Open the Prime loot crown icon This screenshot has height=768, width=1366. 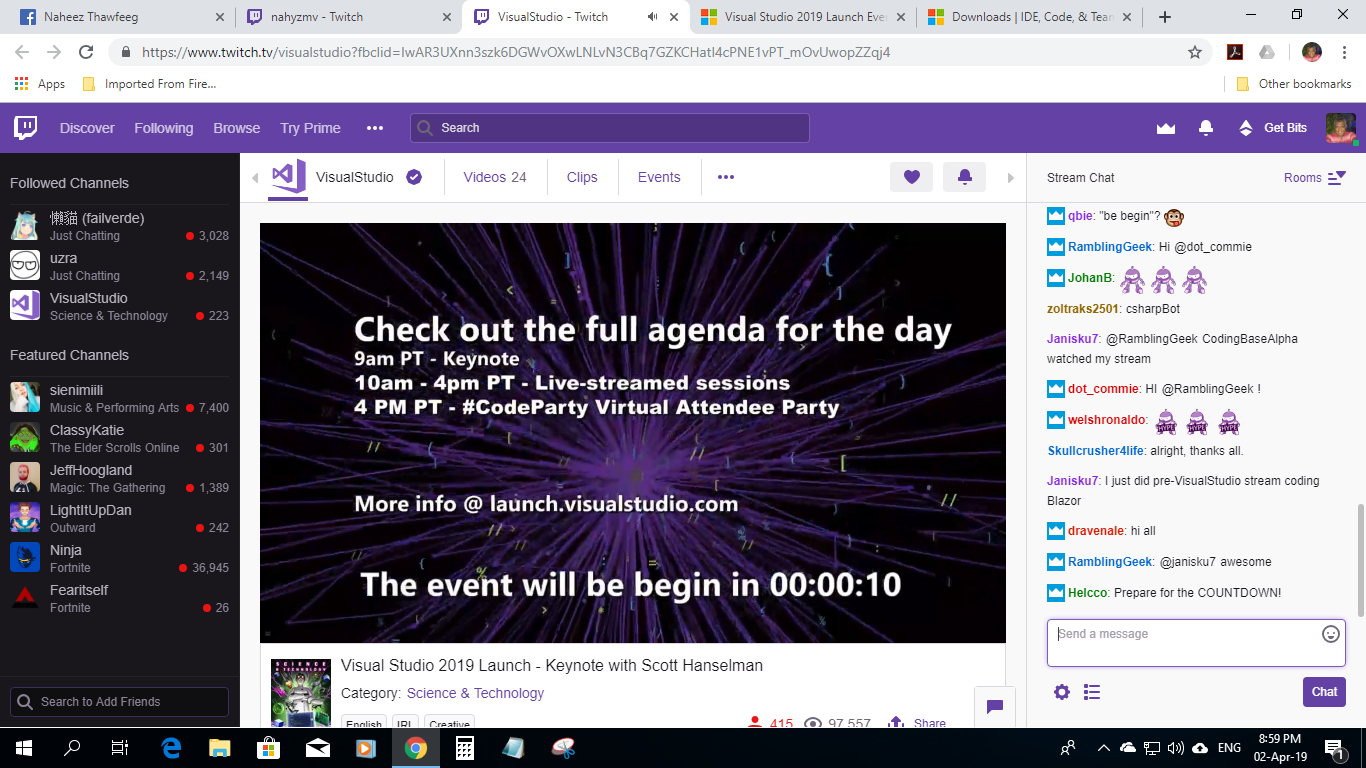tap(1165, 128)
